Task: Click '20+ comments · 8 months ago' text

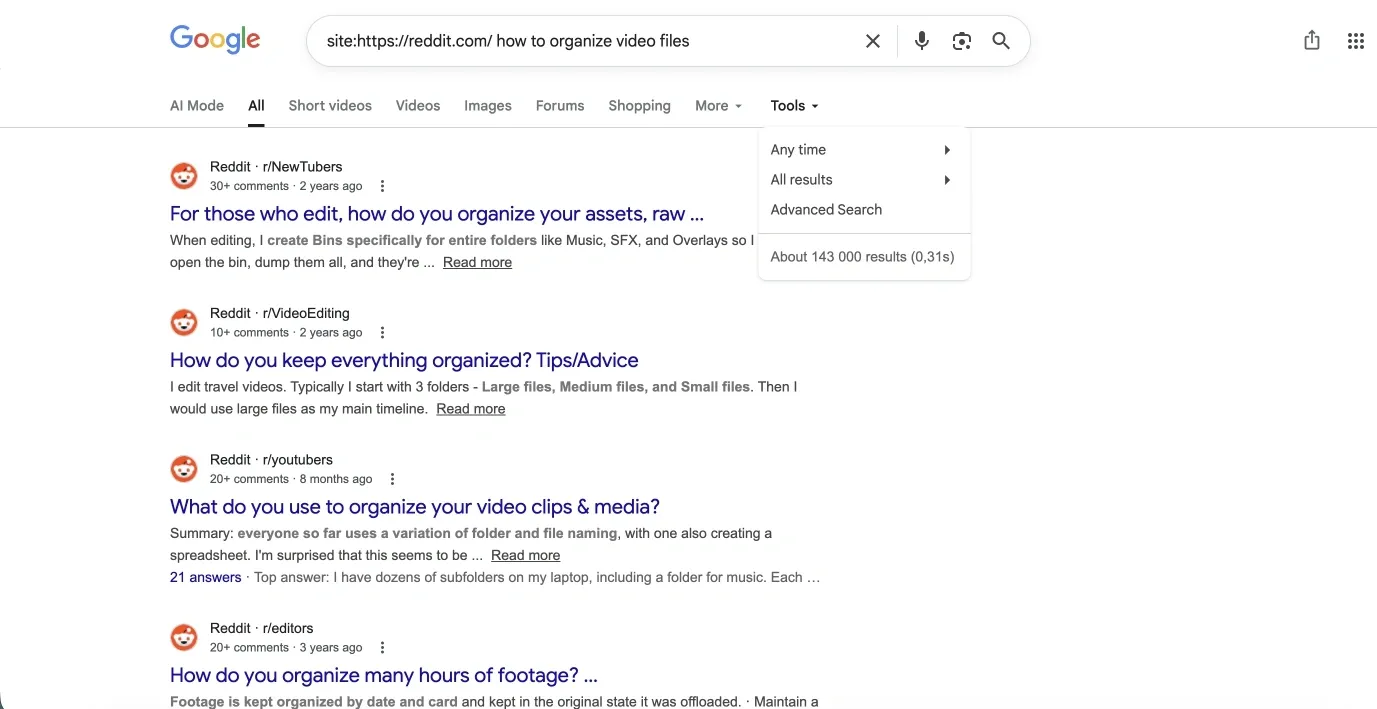Action: coord(291,479)
